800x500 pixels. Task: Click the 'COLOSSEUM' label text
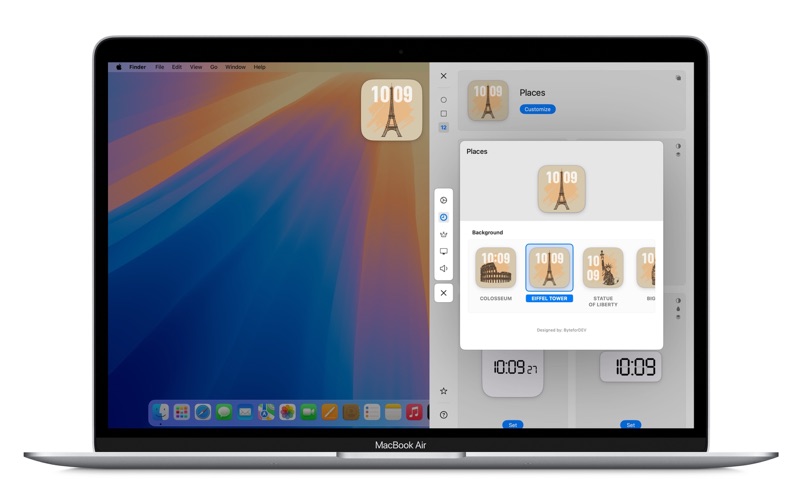[495, 298]
